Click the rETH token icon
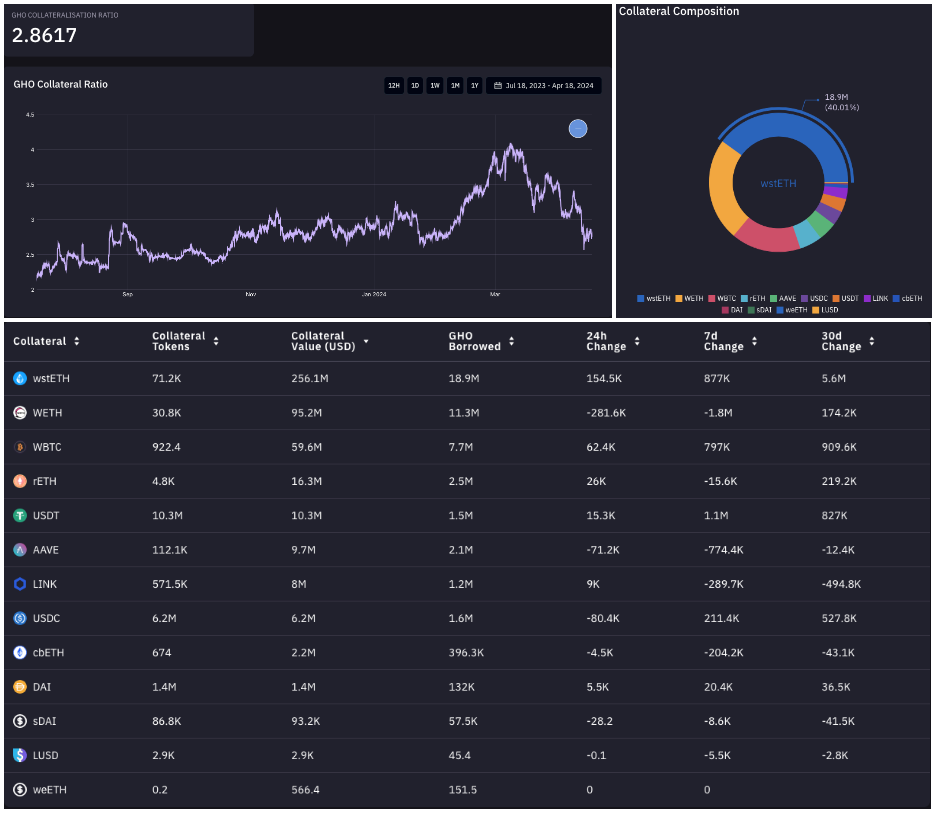 pos(20,481)
